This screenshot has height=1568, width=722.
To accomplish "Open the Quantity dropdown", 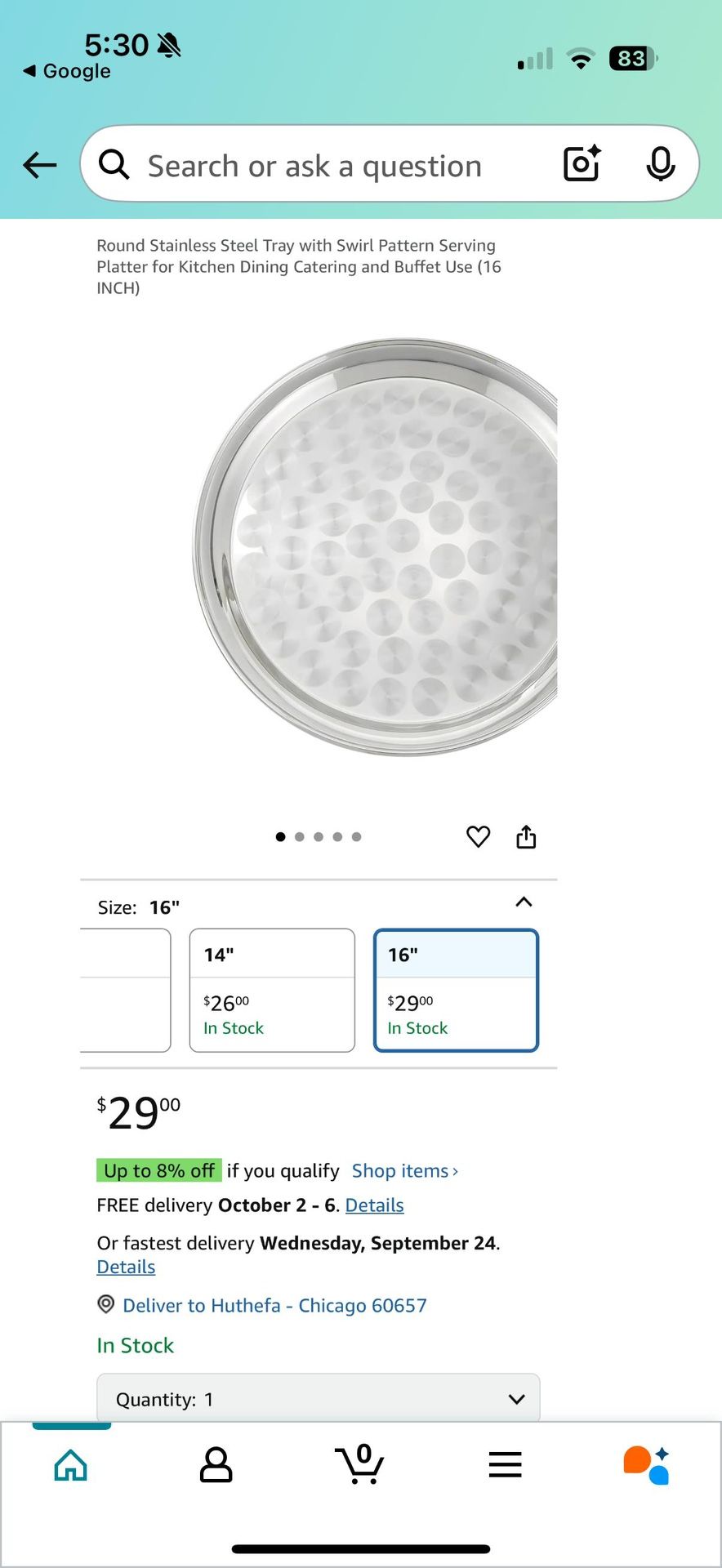I will tap(319, 1399).
